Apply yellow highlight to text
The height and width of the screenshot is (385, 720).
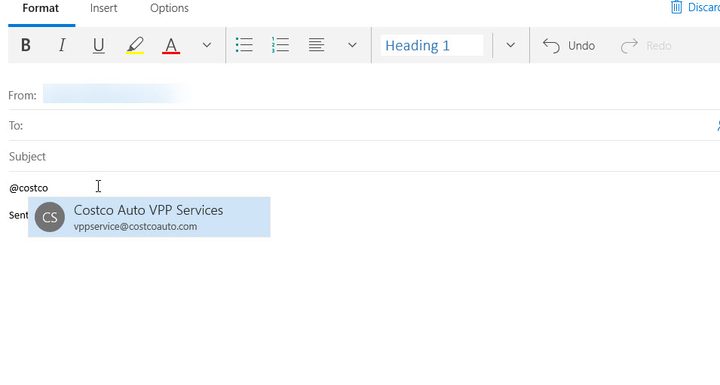pyautogui.click(x=135, y=45)
